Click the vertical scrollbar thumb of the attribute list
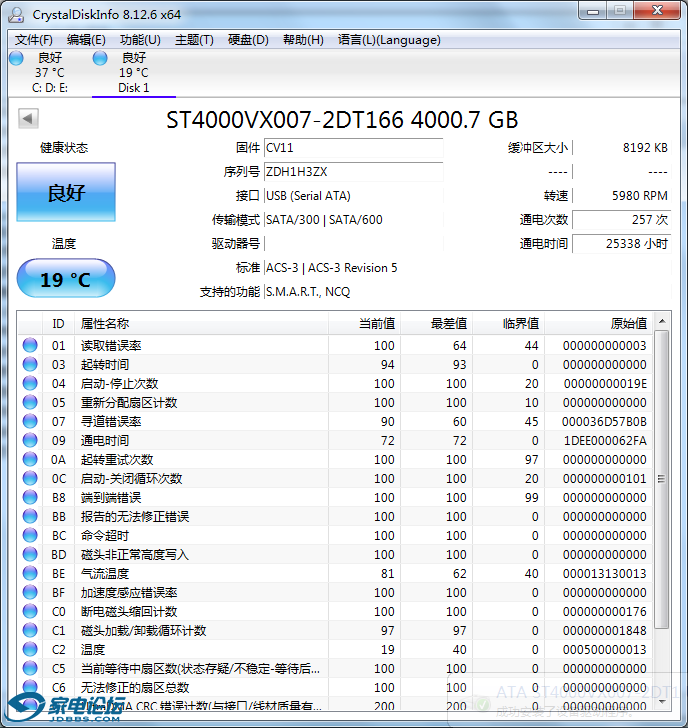The width and height of the screenshot is (688, 728). (662, 479)
